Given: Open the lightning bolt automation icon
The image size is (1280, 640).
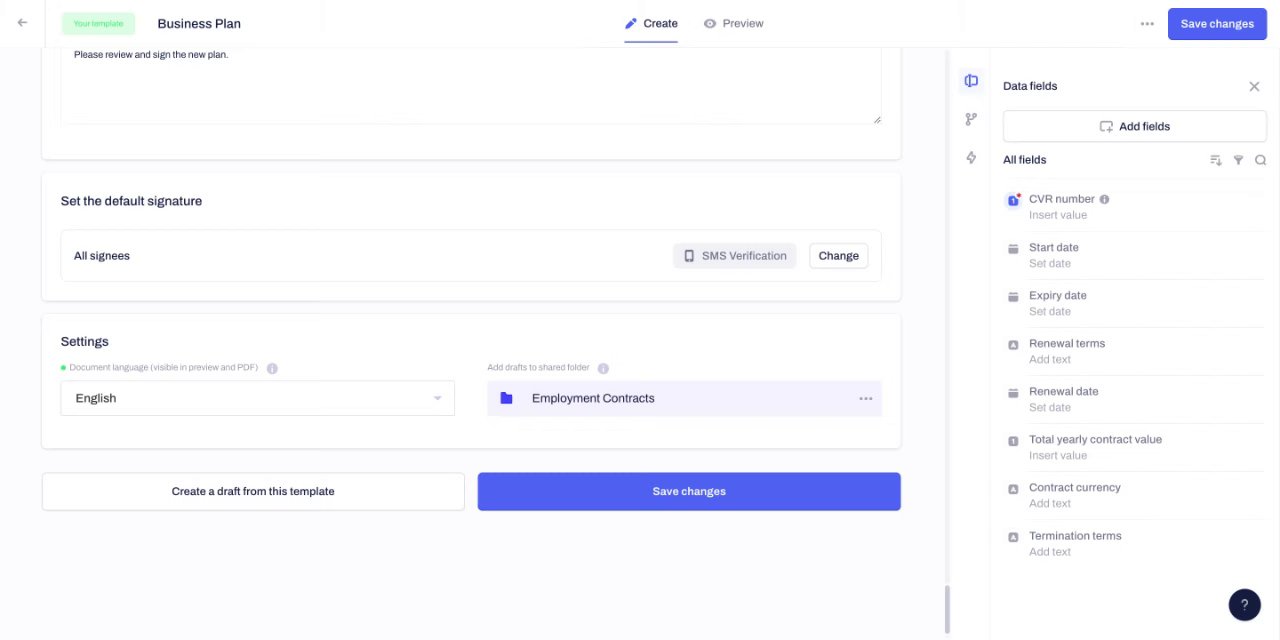Looking at the screenshot, I should [x=971, y=157].
